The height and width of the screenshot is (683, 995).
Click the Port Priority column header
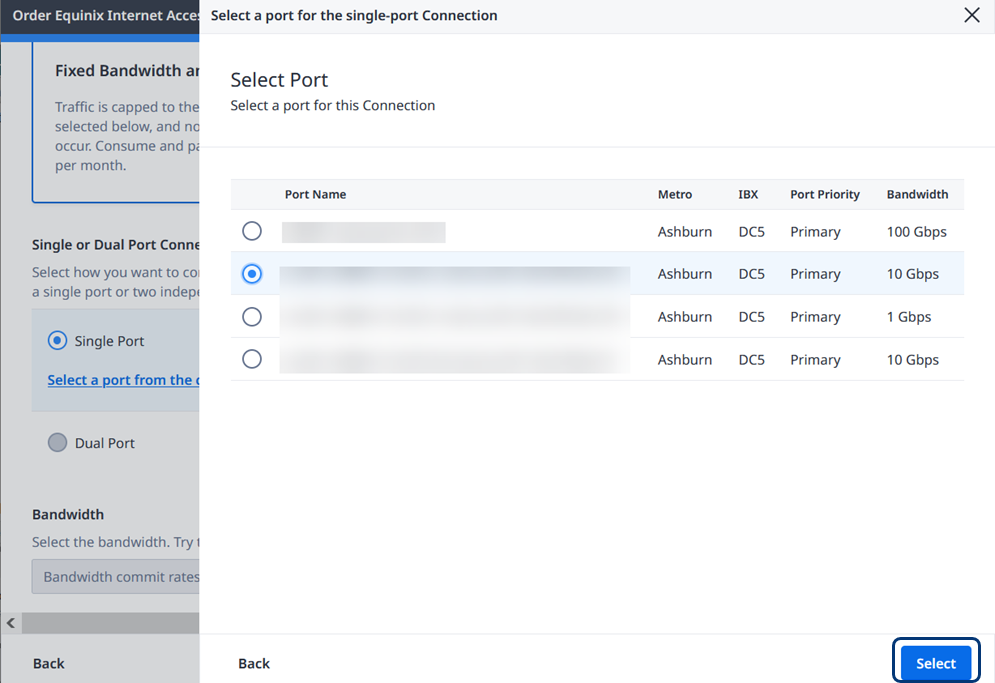click(825, 194)
